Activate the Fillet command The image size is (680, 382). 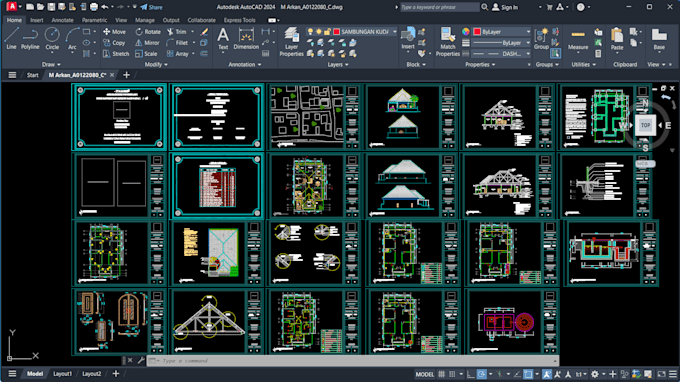(177, 42)
